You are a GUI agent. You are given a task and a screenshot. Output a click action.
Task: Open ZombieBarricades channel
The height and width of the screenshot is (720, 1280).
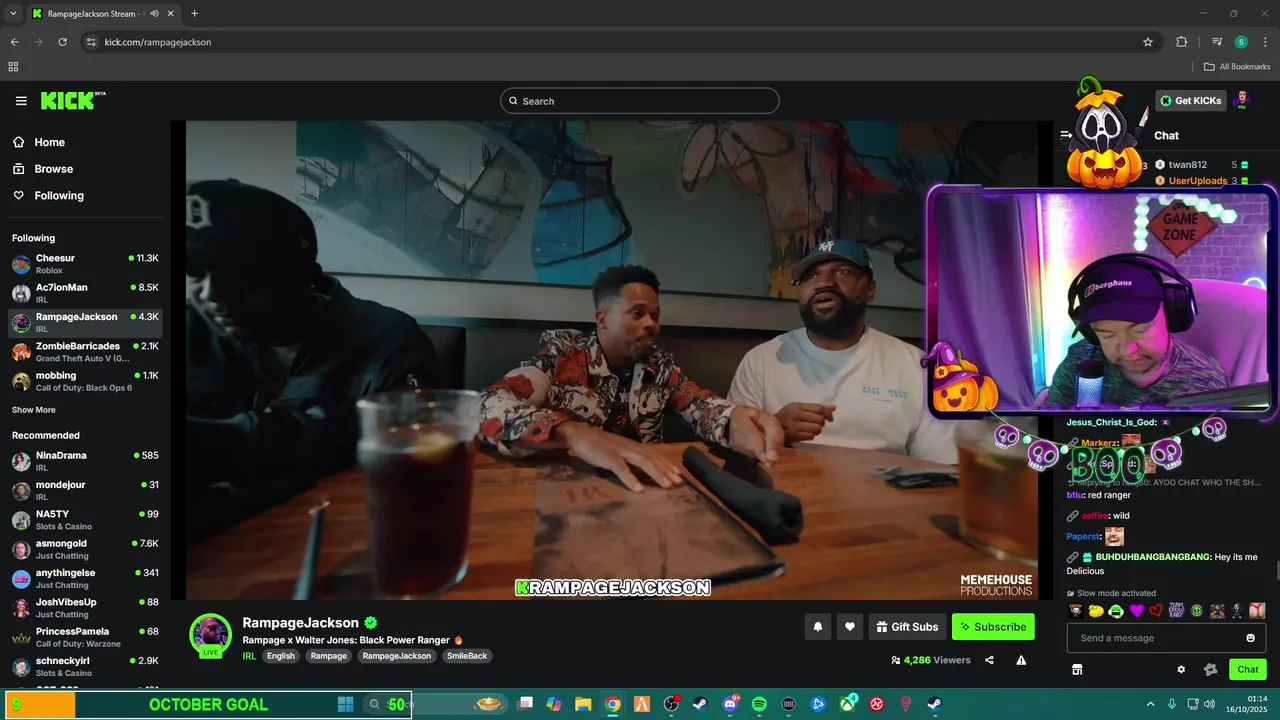(x=85, y=352)
